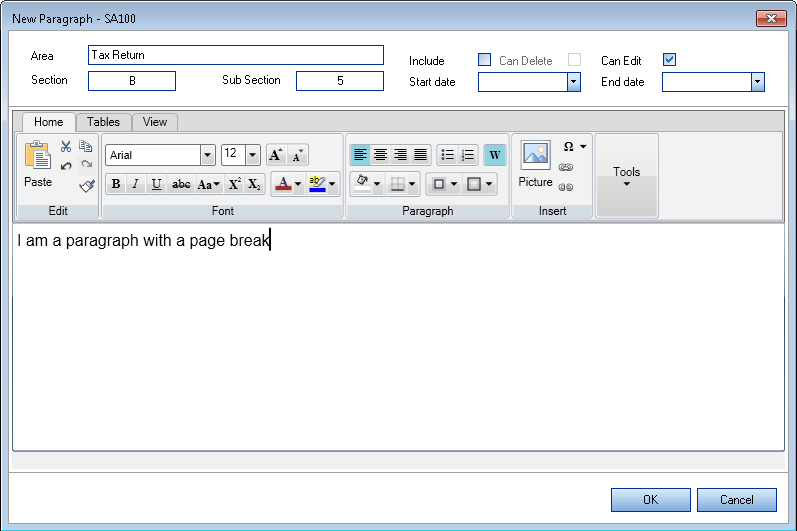This screenshot has width=797, height=531.
Task: Click the Area field with Tax Return
Action: tap(236, 55)
